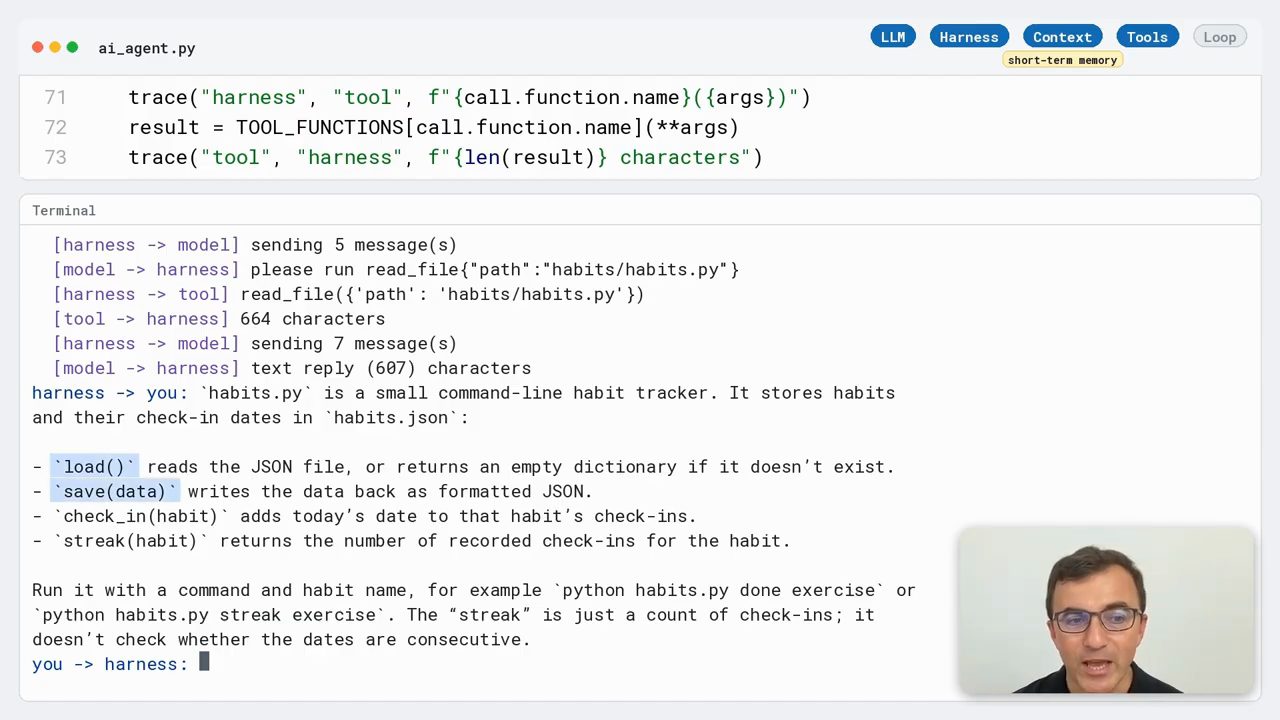Enable the greyed-out Loop pill
The image size is (1280, 720).
pos(1220,37)
